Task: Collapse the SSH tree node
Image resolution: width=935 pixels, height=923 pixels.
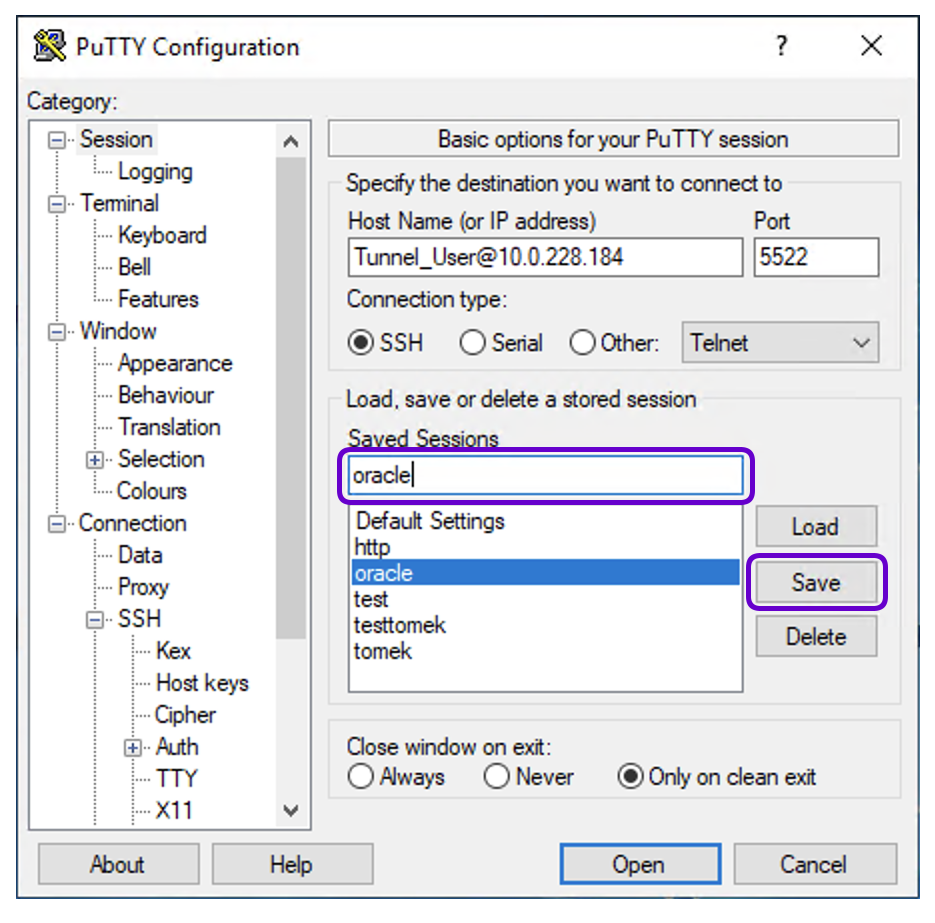Action: (96, 620)
